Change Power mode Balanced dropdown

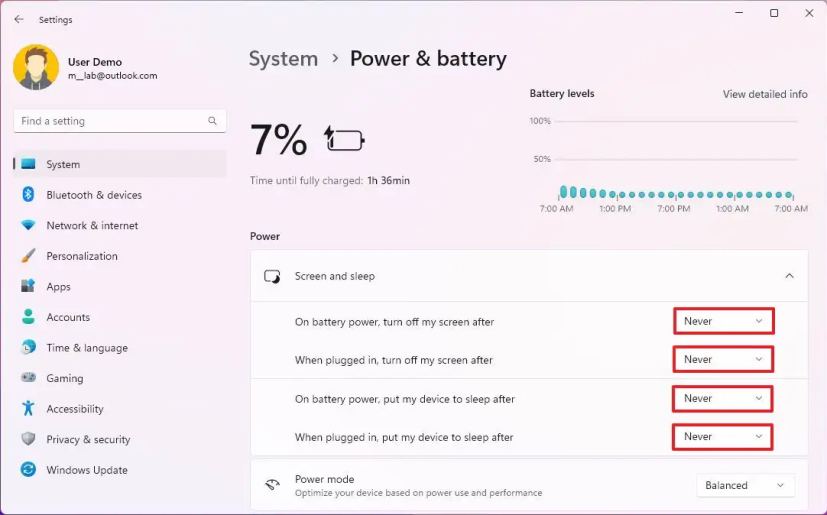[x=745, y=485]
